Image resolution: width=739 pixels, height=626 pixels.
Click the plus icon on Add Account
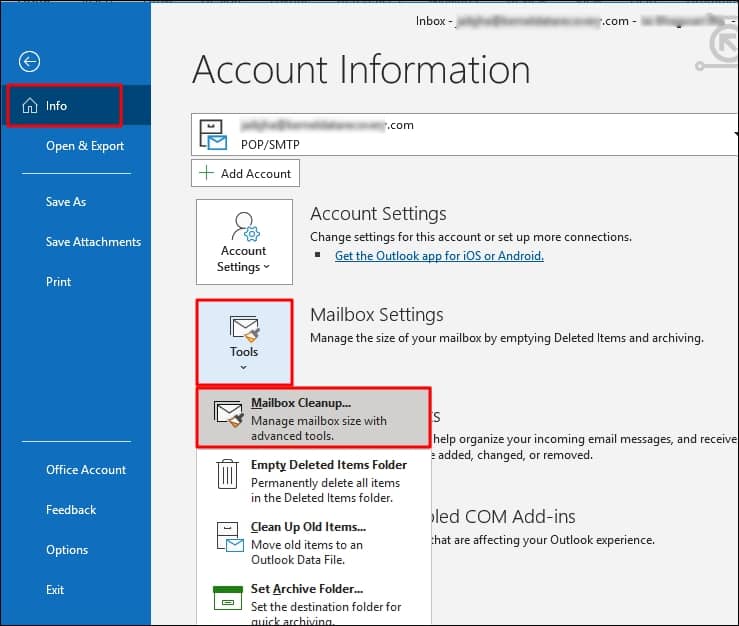[206, 173]
